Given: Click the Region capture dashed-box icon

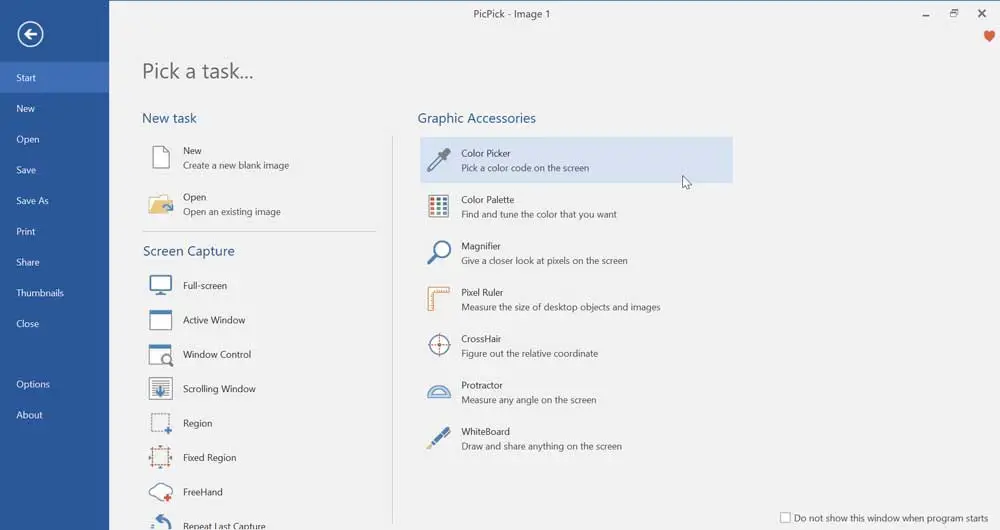Looking at the screenshot, I should [x=161, y=423].
